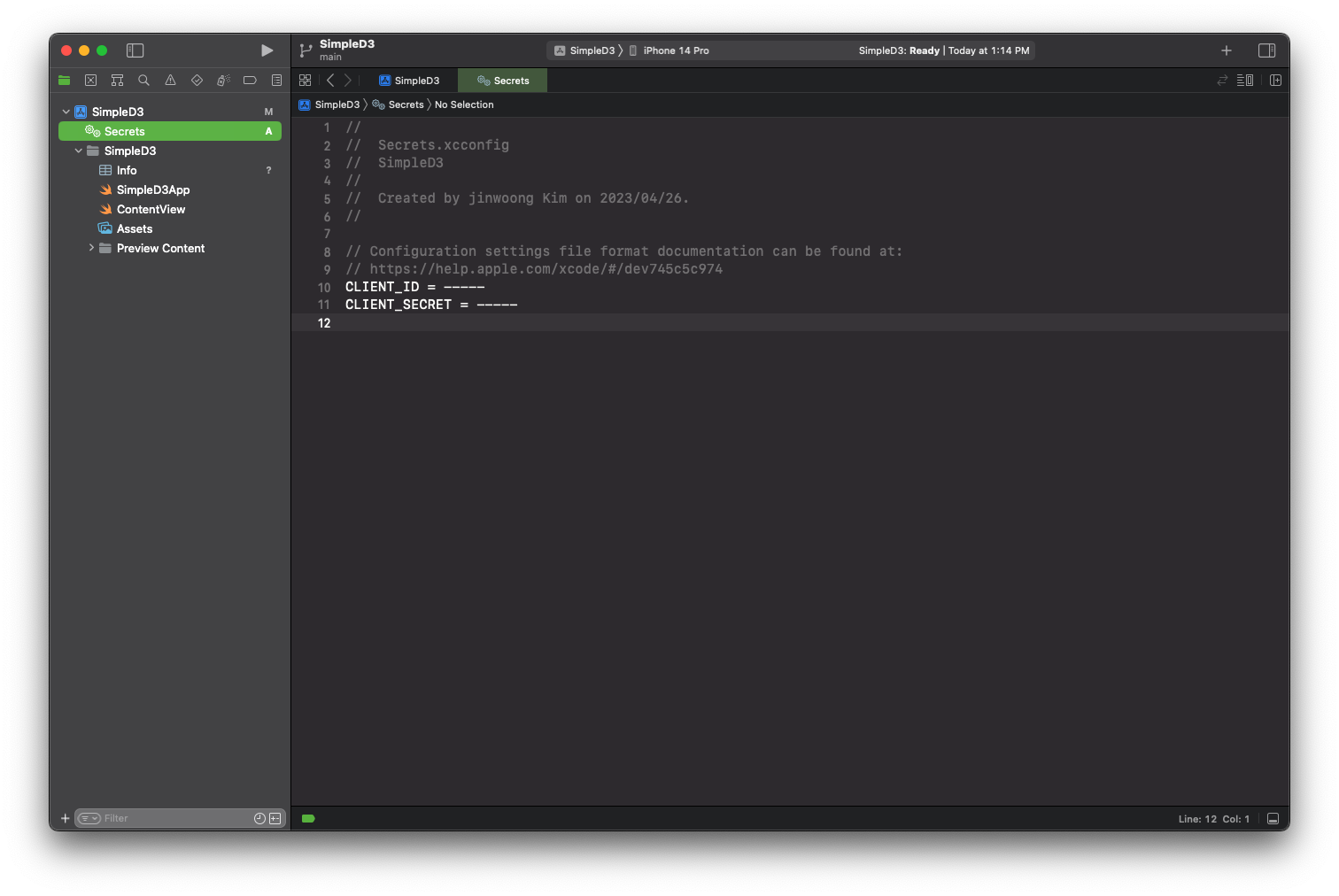
Task: Toggle show only recent files filter
Action: (x=259, y=818)
